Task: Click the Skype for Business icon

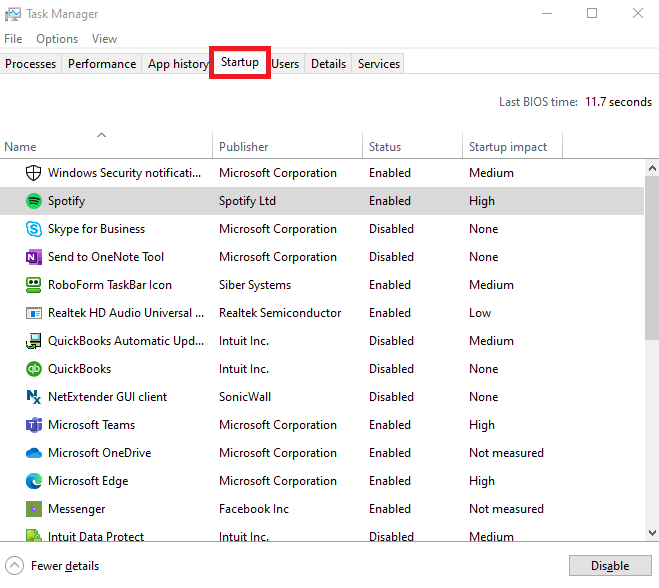Action: tap(34, 229)
